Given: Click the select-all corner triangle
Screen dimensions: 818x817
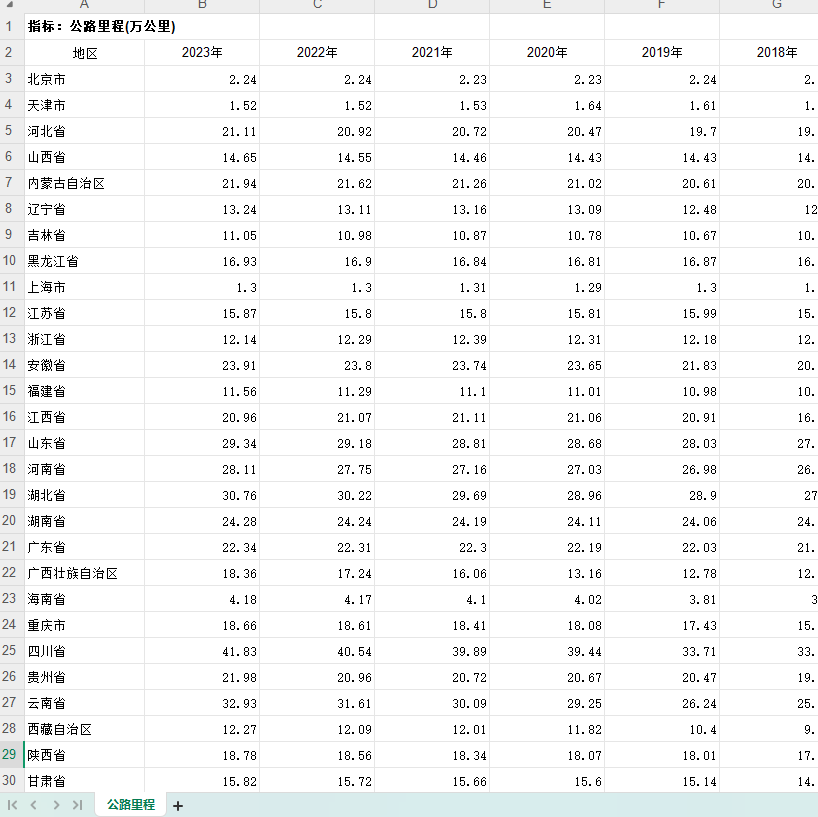Looking at the screenshot, I should 9,4.
